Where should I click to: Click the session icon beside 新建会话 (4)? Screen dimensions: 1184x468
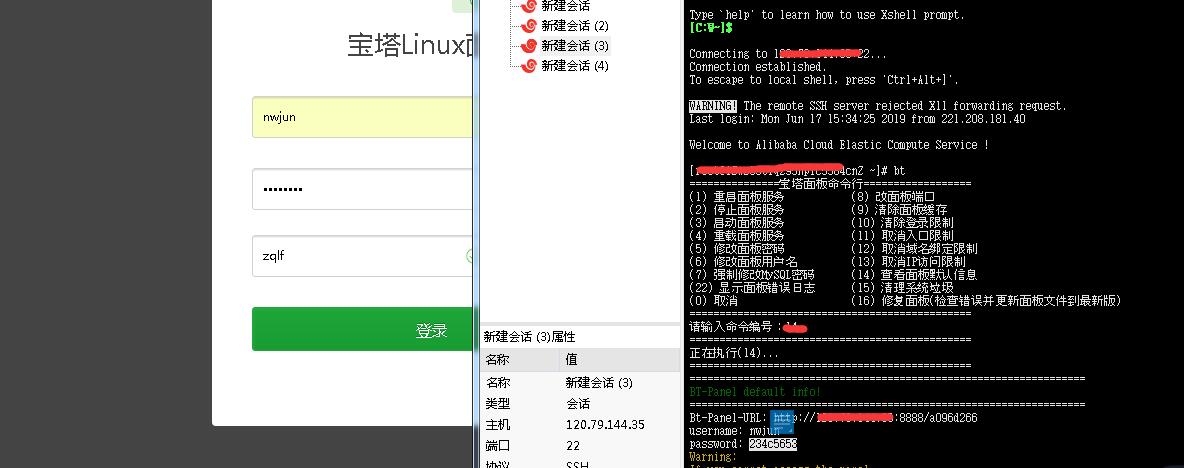pos(529,66)
